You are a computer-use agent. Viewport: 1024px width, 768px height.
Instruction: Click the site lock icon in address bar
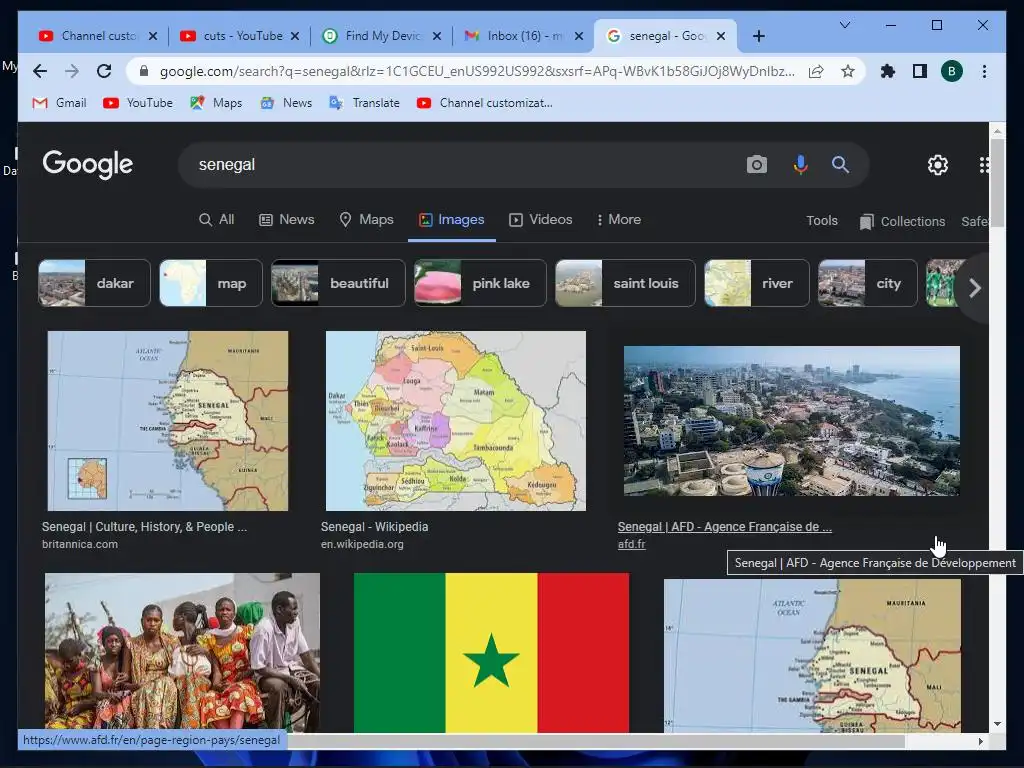[144, 71]
